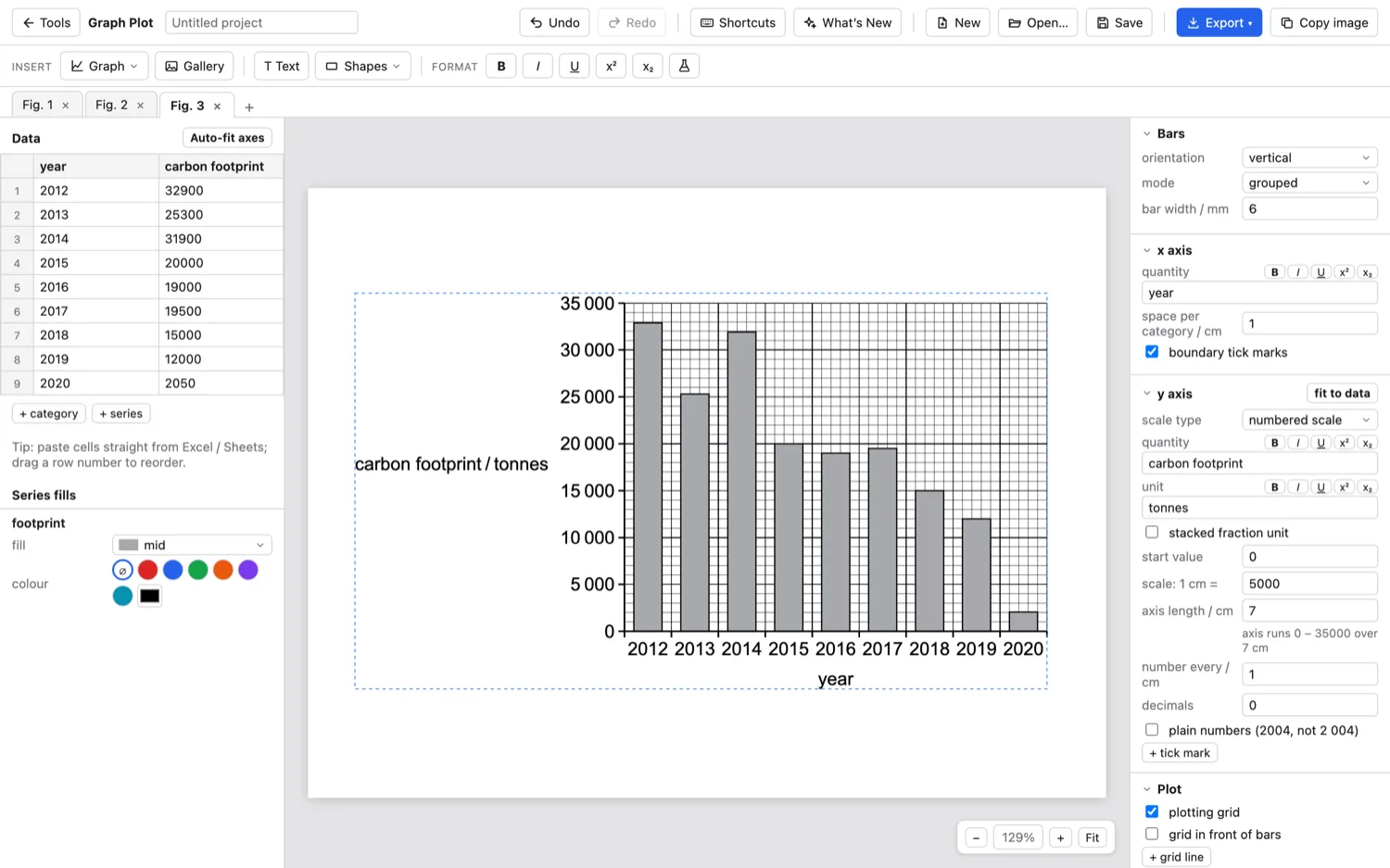Open the keyboard Shortcuts panel

(738, 22)
